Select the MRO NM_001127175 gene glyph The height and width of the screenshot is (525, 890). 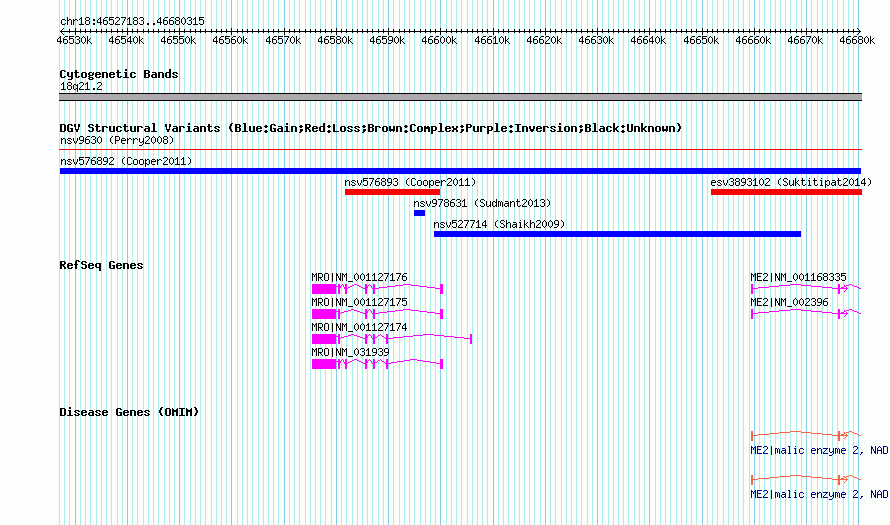pyautogui.click(x=377, y=314)
